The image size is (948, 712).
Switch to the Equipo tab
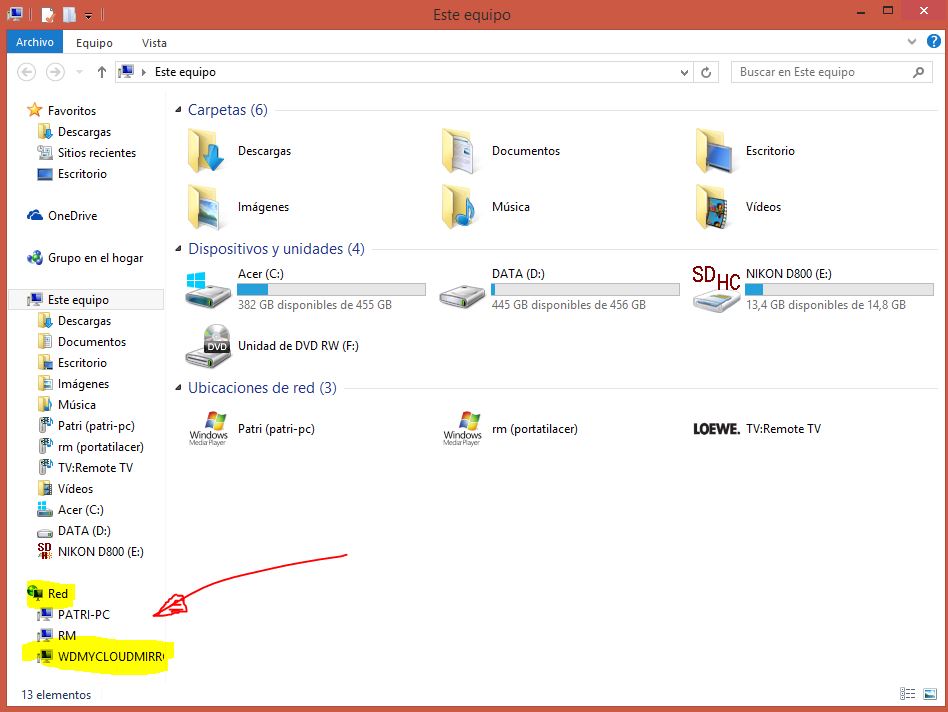point(94,43)
